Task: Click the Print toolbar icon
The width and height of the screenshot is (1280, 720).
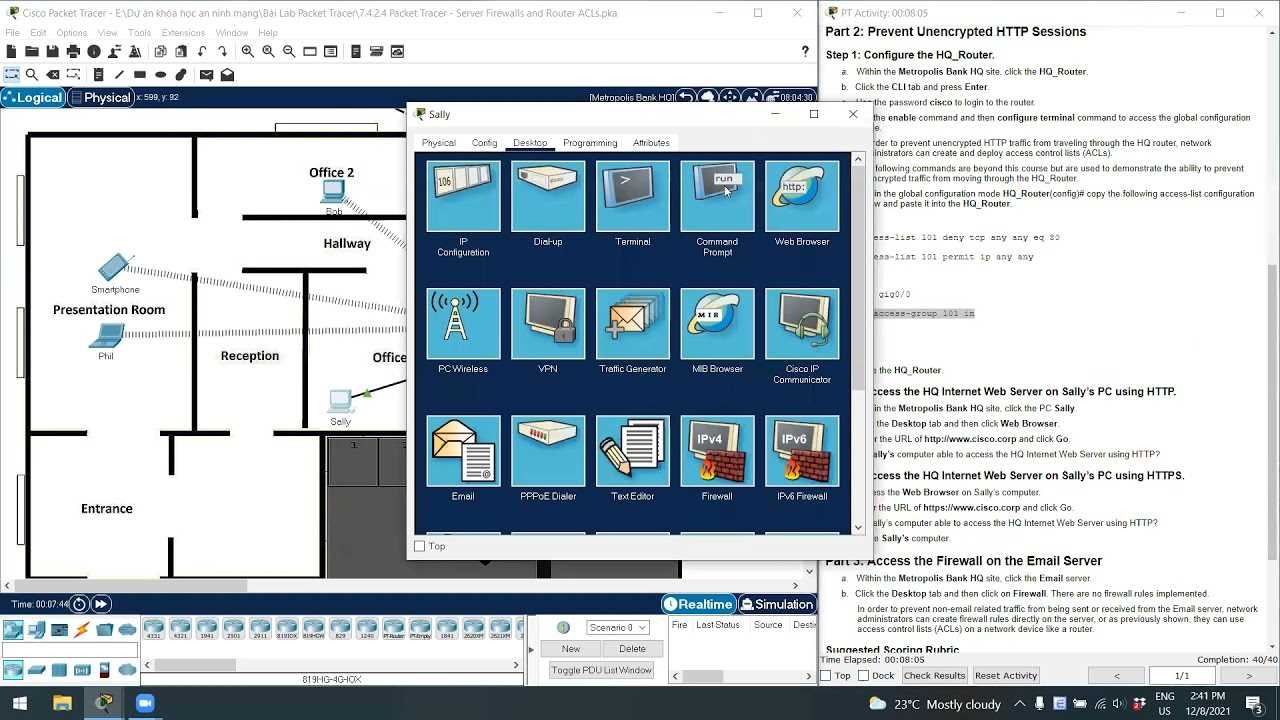Action: 73,51
